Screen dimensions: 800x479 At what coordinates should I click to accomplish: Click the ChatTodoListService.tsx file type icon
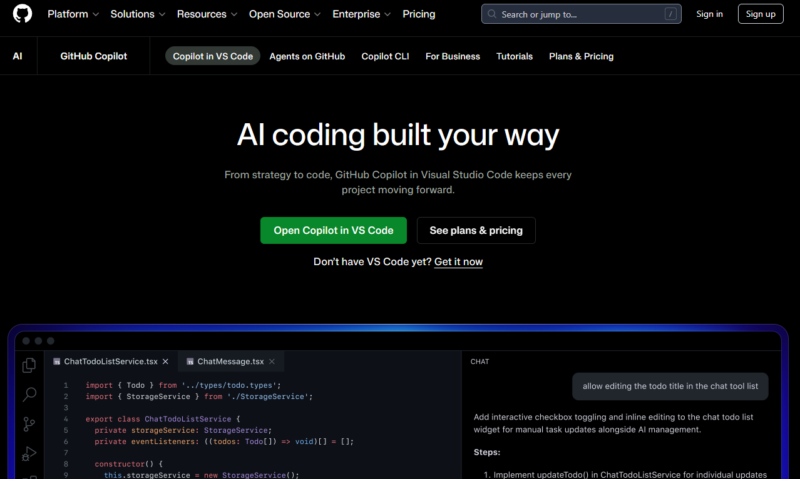[x=57, y=362]
